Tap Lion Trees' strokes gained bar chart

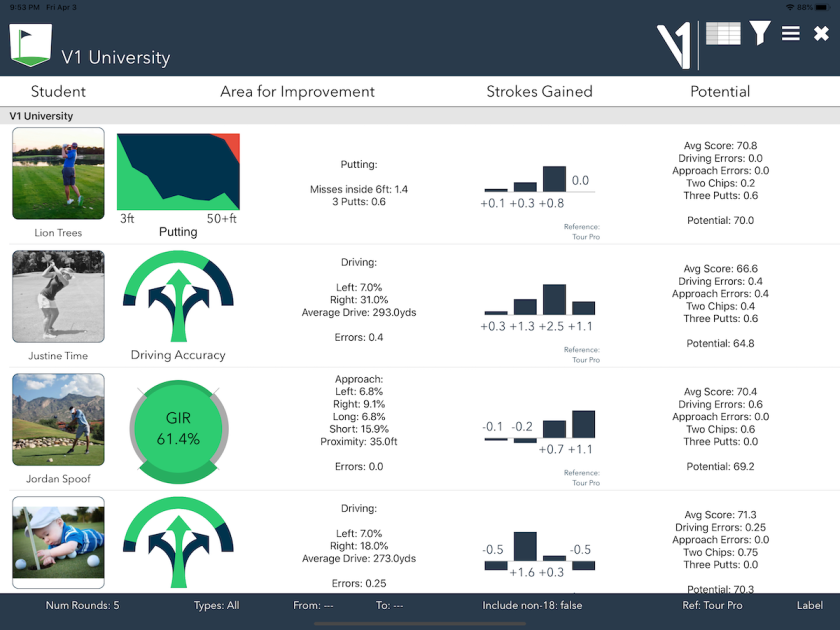pyautogui.click(x=539, y=187)
